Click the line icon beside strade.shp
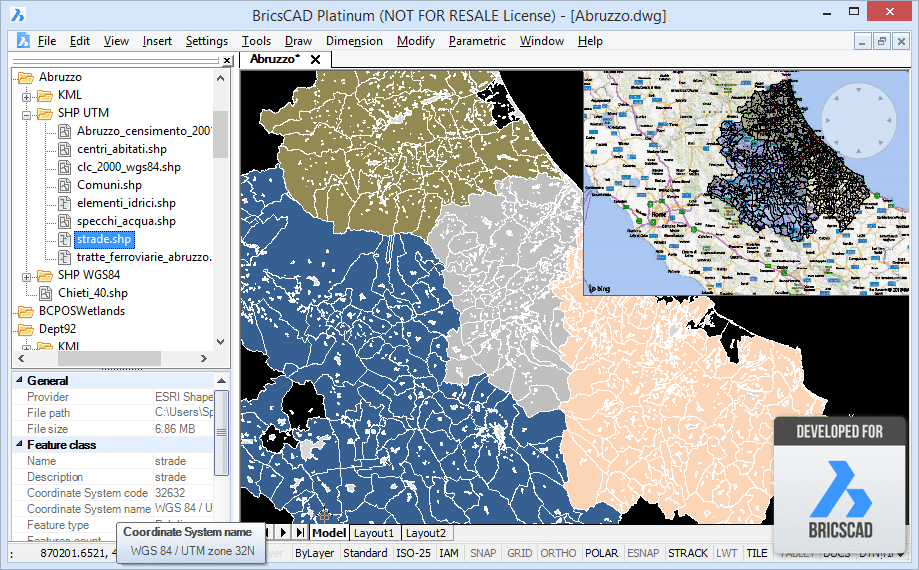The height and width of the screenshot is (570, 919). point(64,239)
